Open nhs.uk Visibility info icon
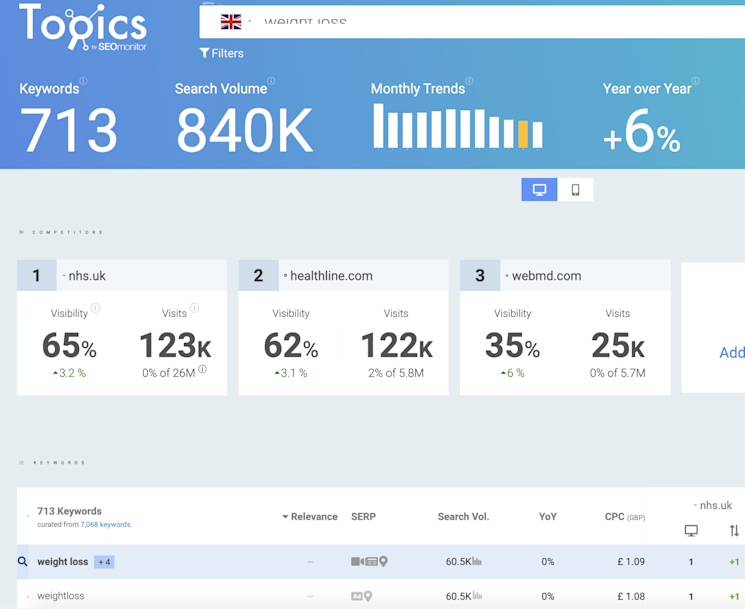The height and width of the screenshot is (609, 745). (x=96, y=308)
